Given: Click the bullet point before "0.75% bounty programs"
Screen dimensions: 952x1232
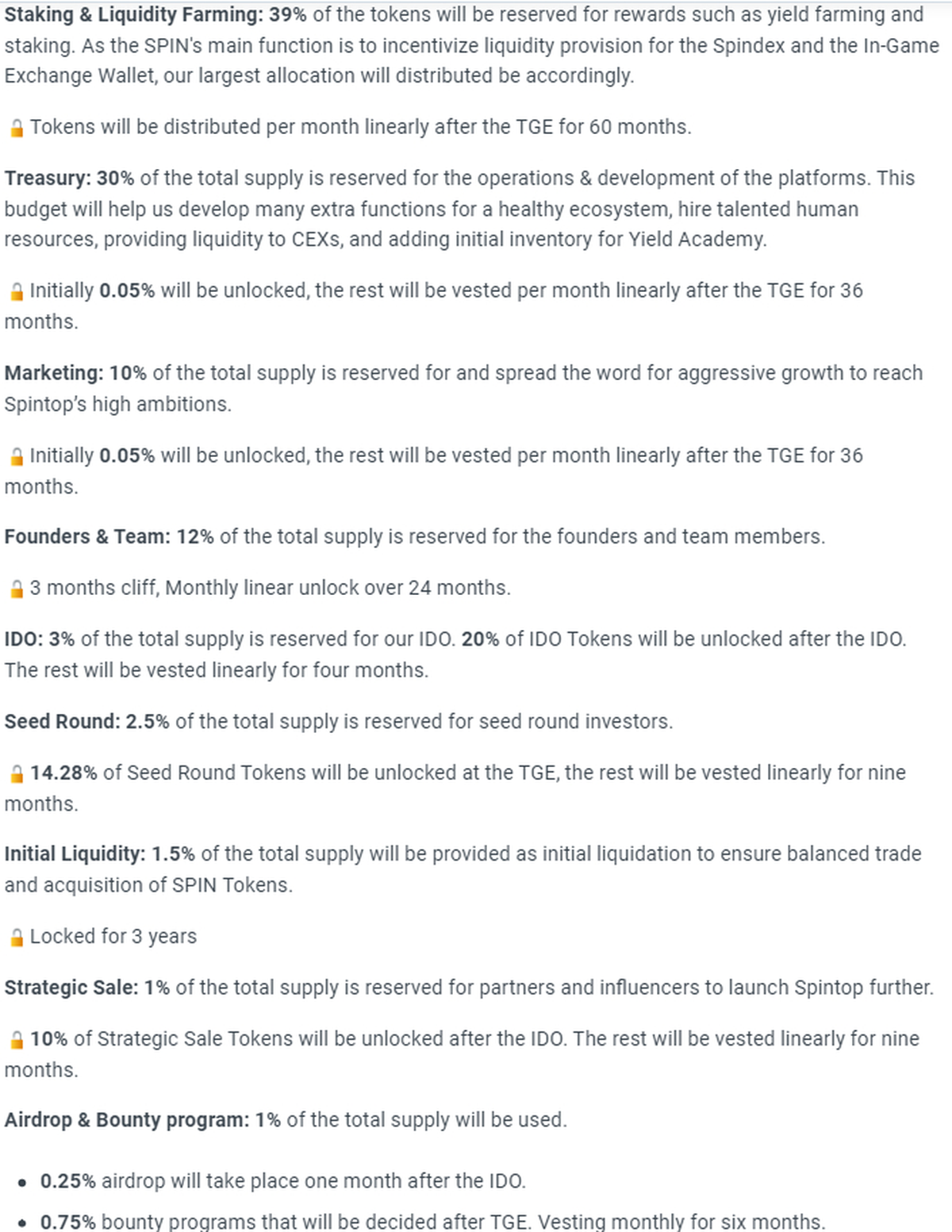Looking at the screenshot, I should click(22, 1223).
